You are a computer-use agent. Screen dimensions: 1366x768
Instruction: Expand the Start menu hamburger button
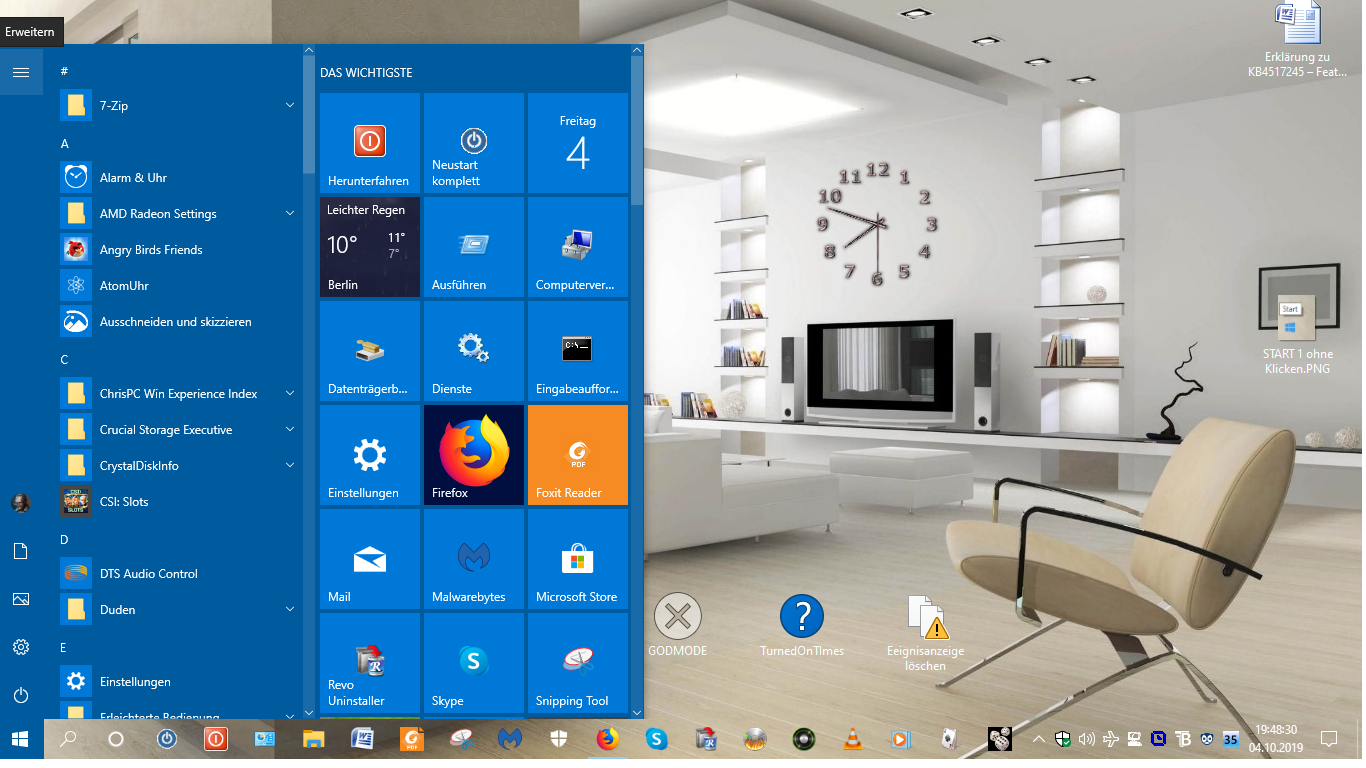pyautogui.click(x=21, y=72)
